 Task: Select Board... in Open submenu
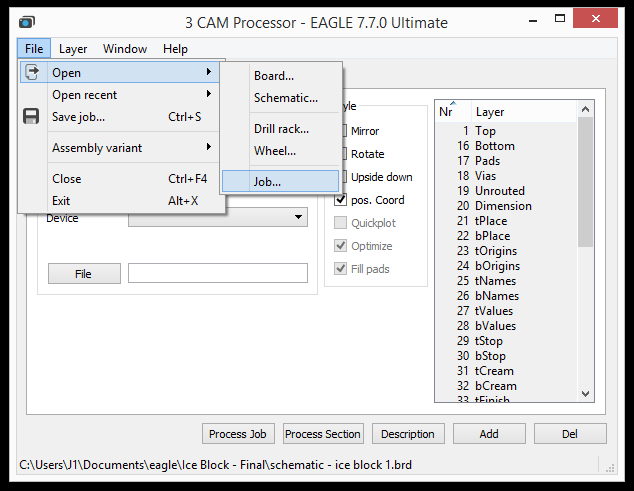click(281, 76)
